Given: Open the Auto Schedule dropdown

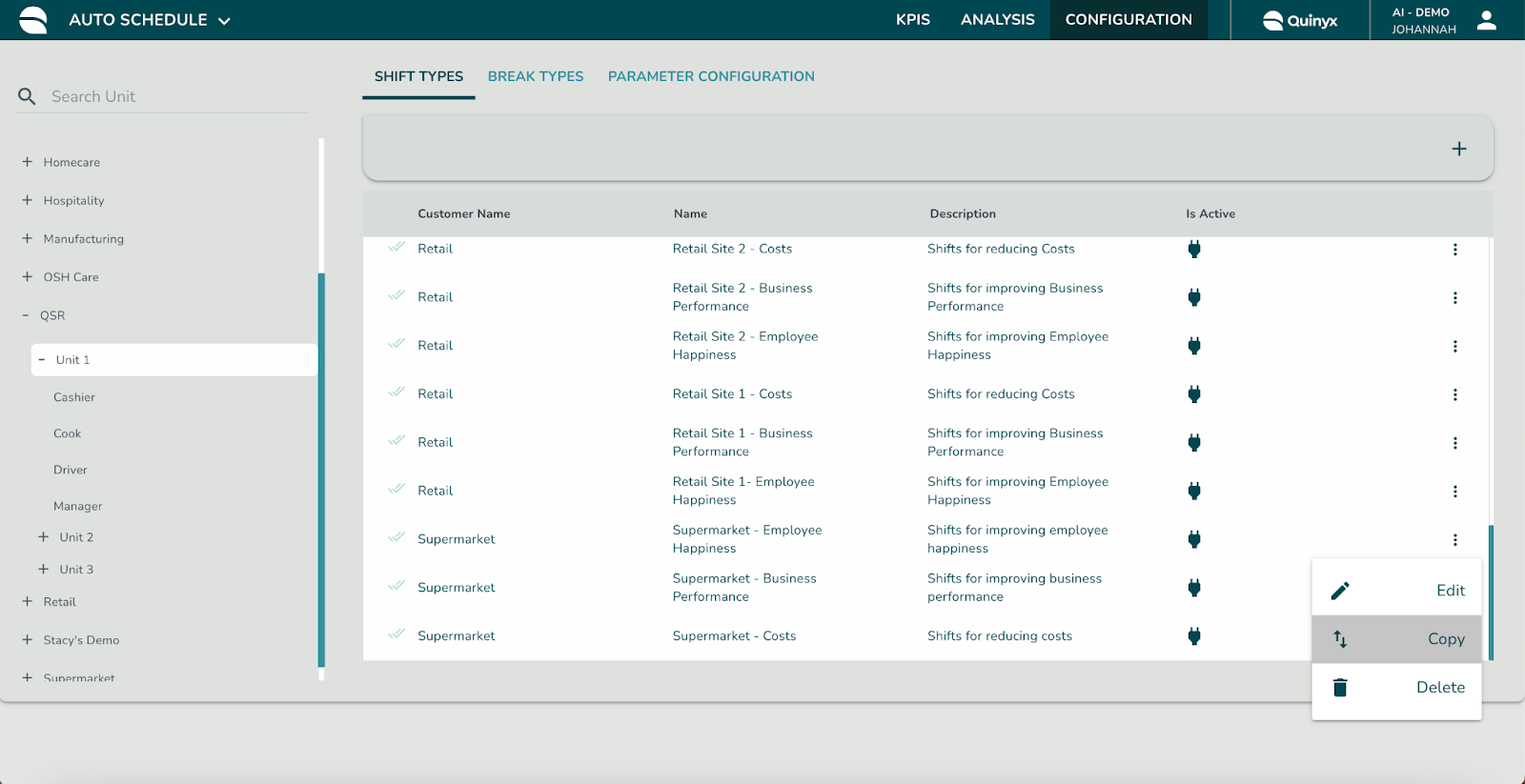Looking at the screenshot, I should [x=150, y=20].
